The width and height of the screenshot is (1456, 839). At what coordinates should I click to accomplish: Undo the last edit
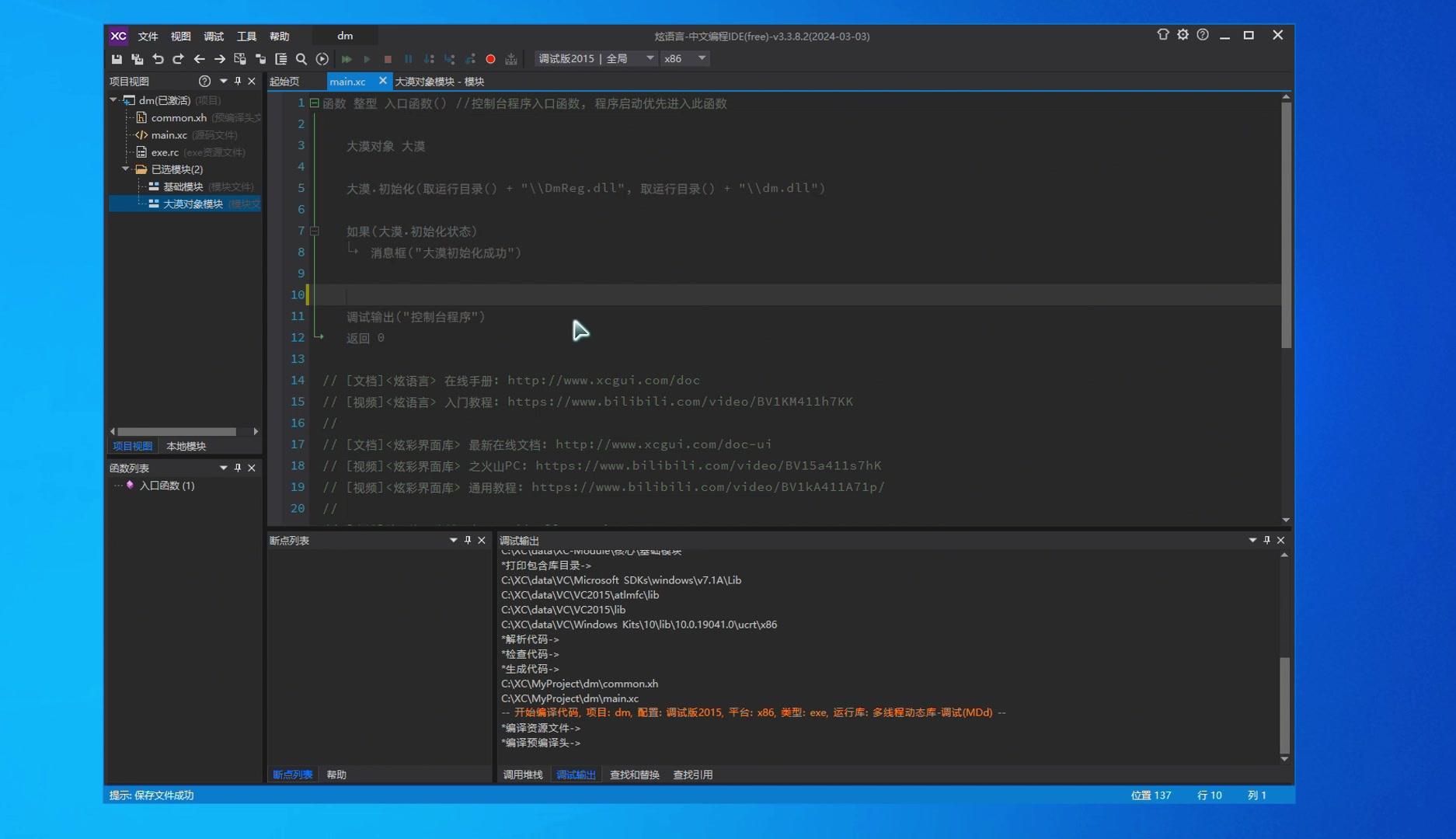pyautogui.click(x=158, y=59)
